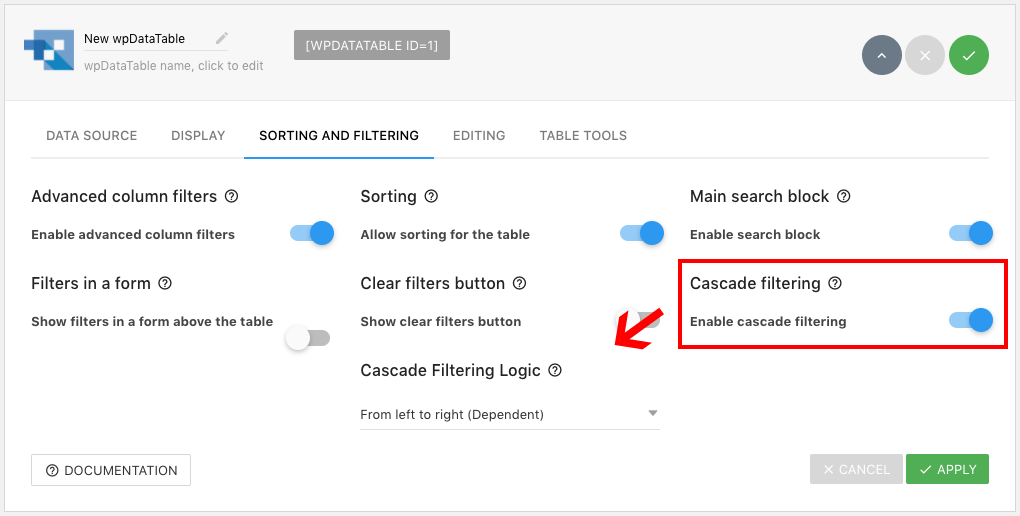The width and height of the screenshot is (1020, 516).
Task: Open help icon next to Cascade Filtering Logic
Action: click(x=555, y=370)
